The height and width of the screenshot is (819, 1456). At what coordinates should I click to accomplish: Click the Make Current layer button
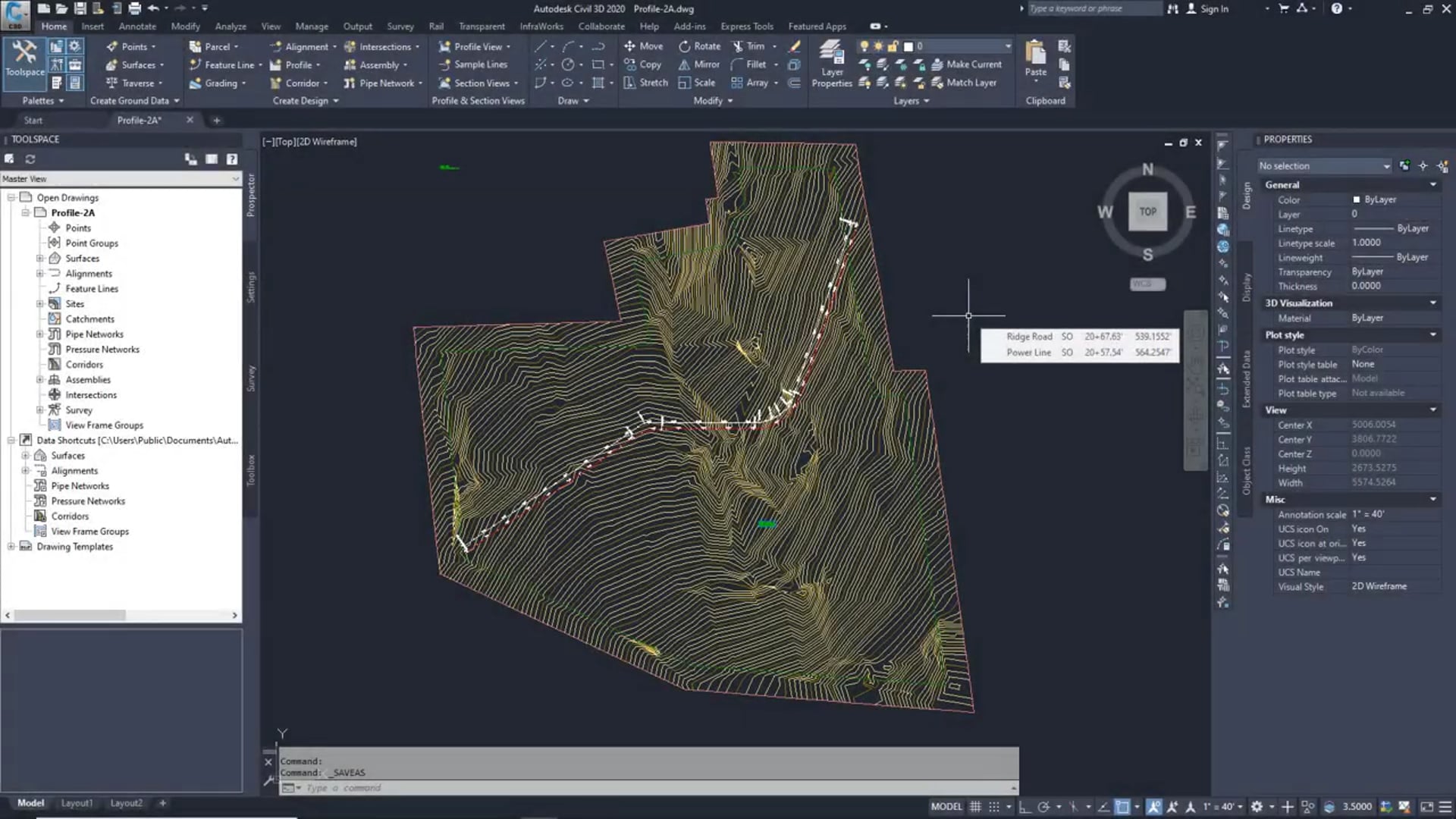(971, 64)
